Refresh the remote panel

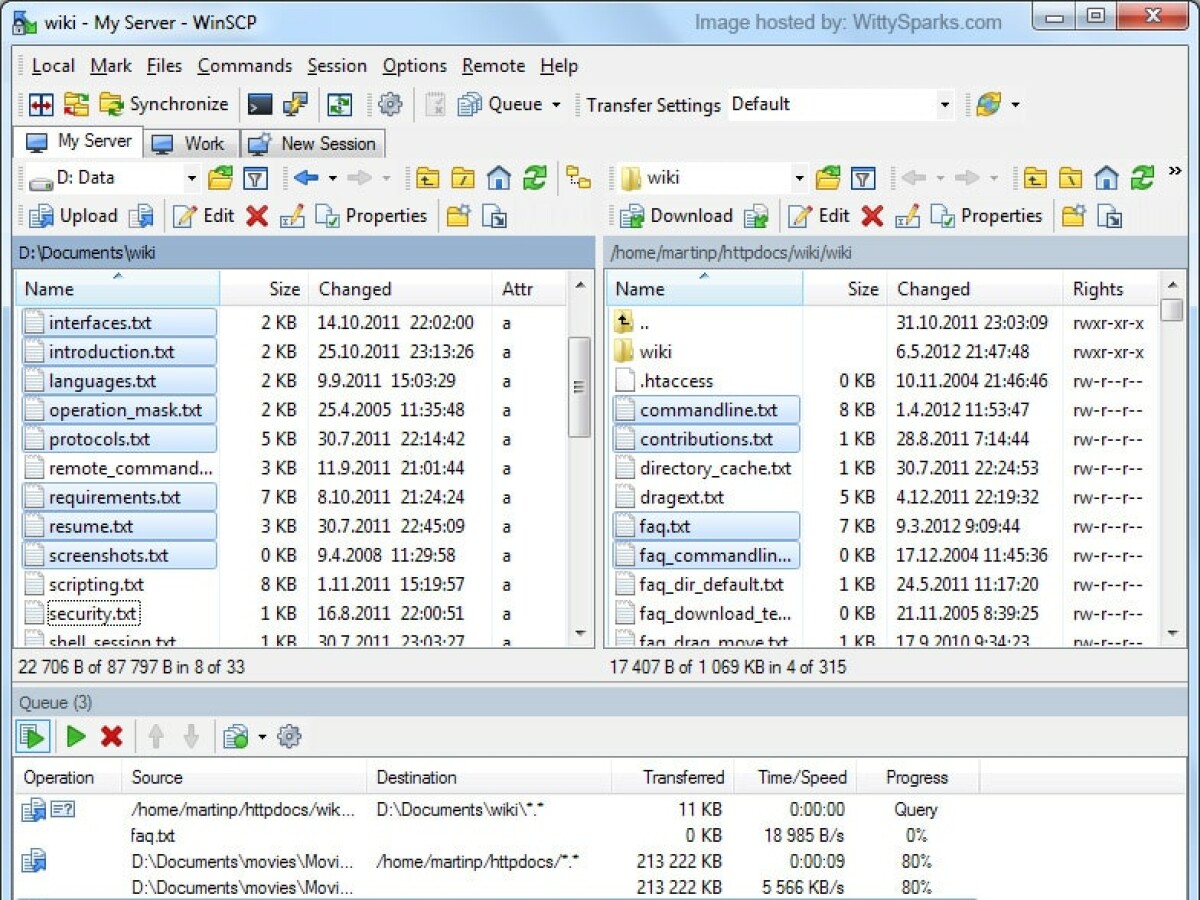point(1142,178)
